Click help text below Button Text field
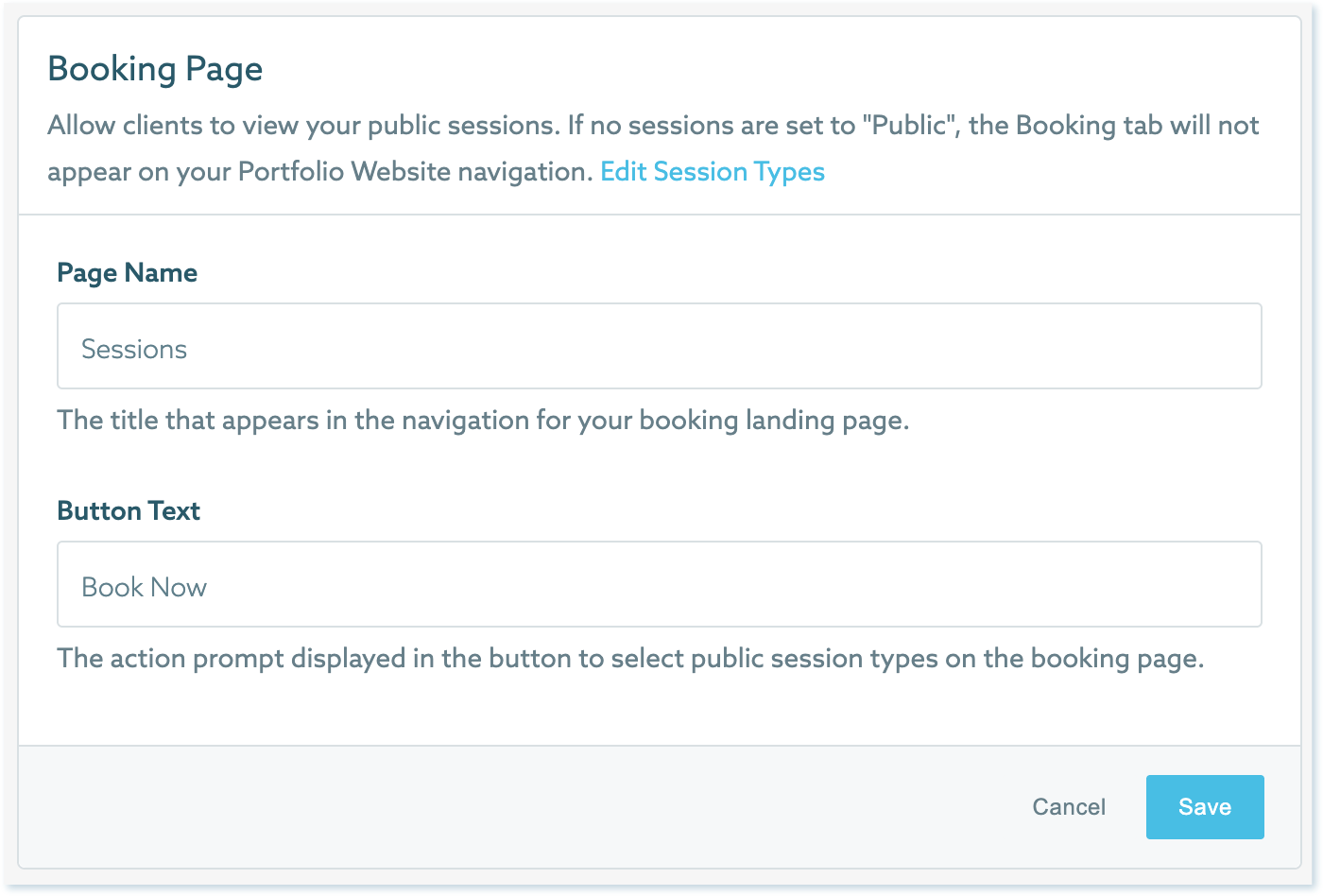1323x896 pixels. click(x=629, y=658)
